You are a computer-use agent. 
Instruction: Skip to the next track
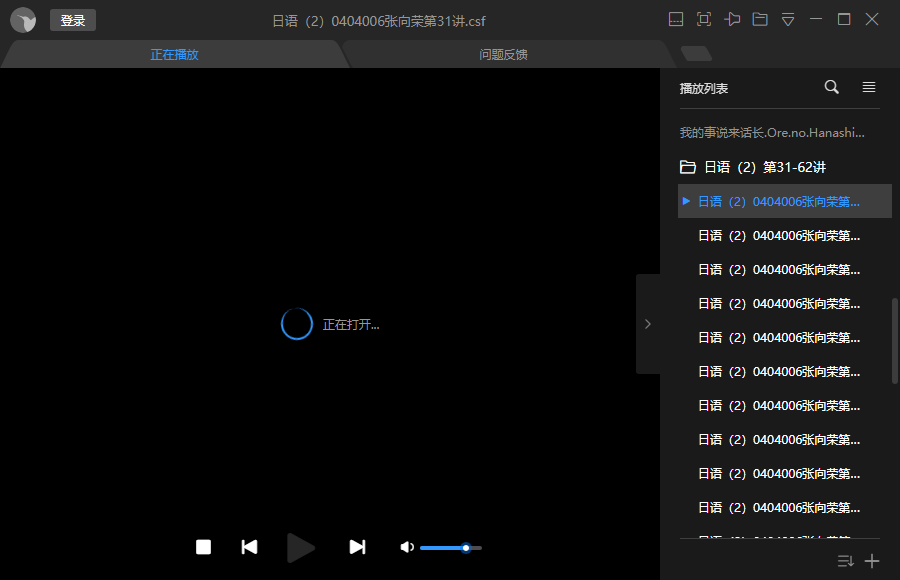[357, 547]
